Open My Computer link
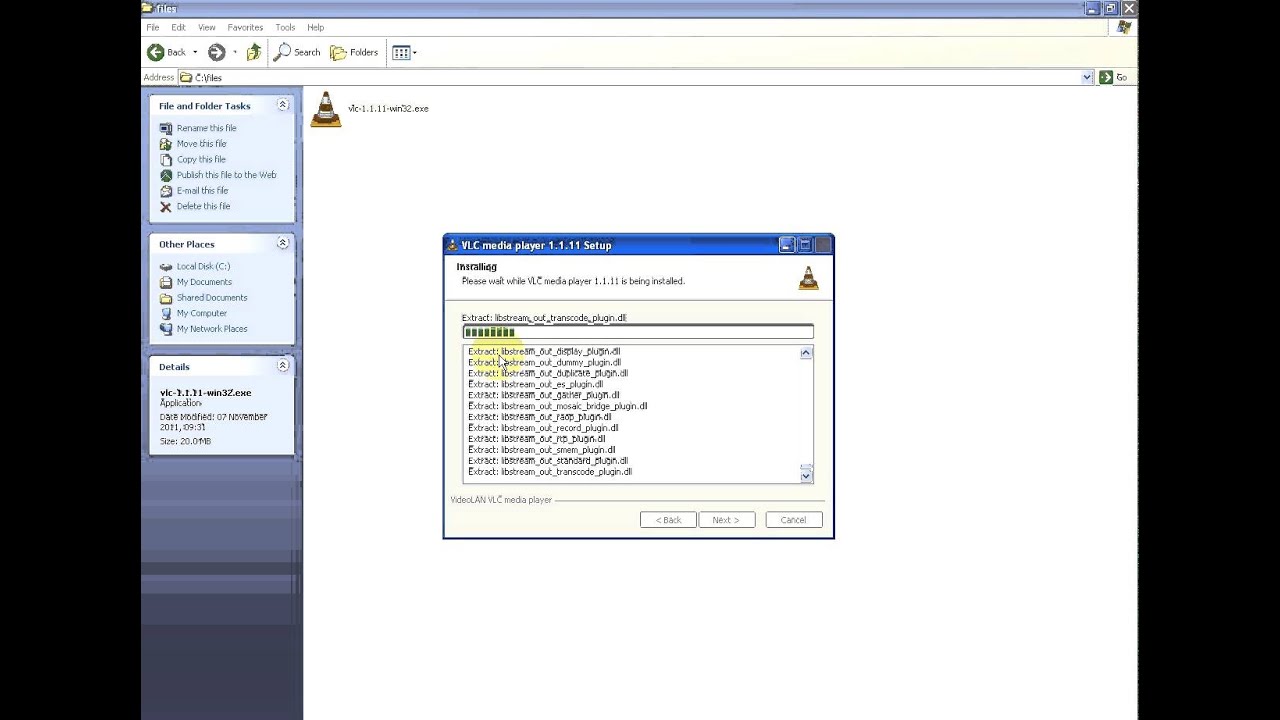This screenshot has width=1280, height=720. pos(202,313)
